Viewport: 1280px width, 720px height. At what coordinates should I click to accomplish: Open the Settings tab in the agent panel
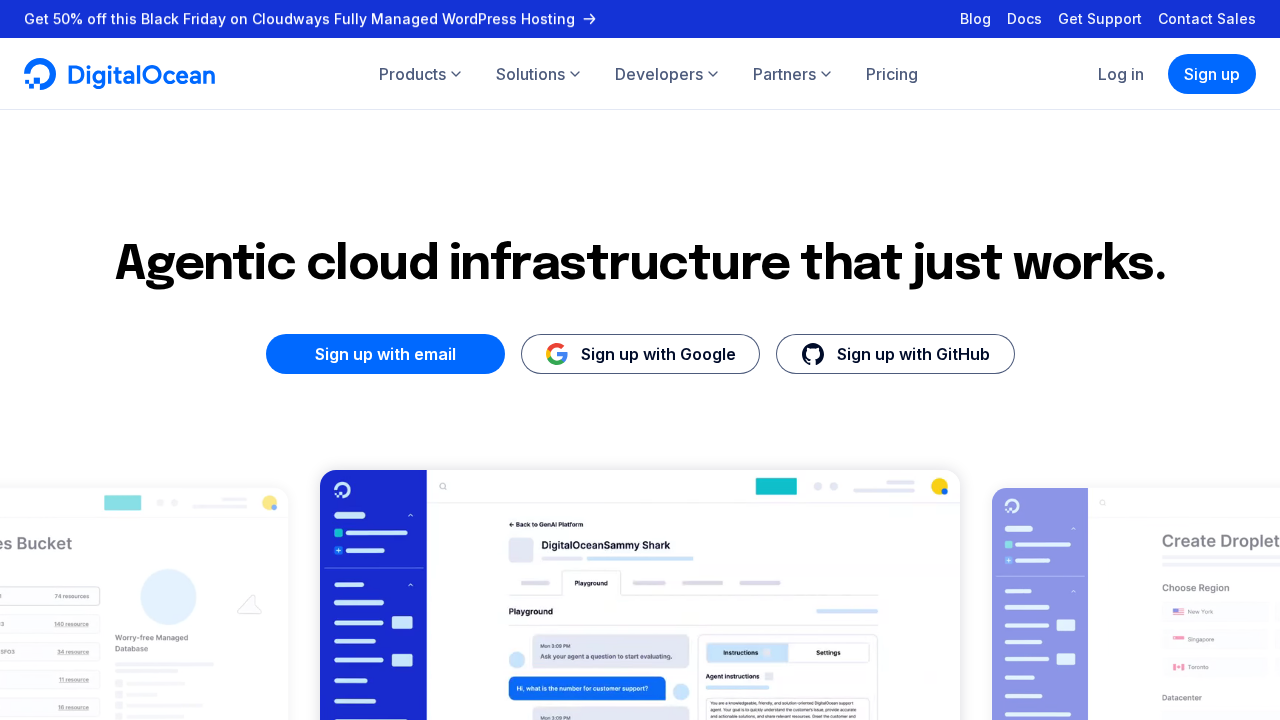pyautogui.click(x=828, y=653)
